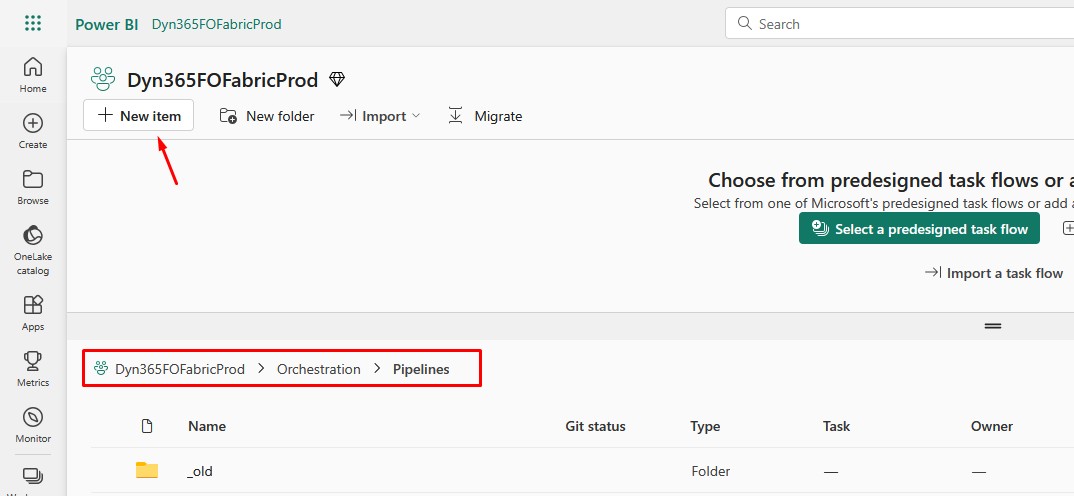Image resolution: width=1074 pixels, height=496 pixels.
Task: Go to Home in left sidebar
Action: pyautogui.click(x=33, y=75)
